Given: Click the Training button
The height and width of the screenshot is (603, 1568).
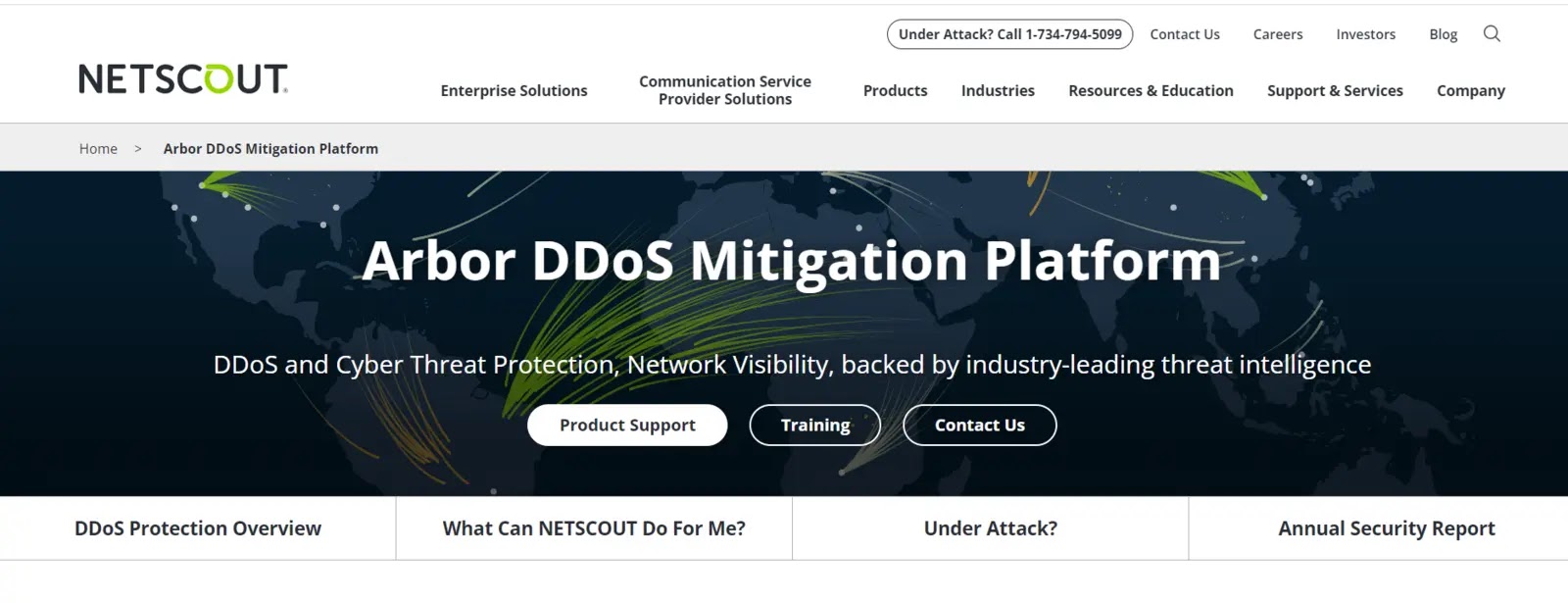Looking at the screenshot, I should coord(814,425).
